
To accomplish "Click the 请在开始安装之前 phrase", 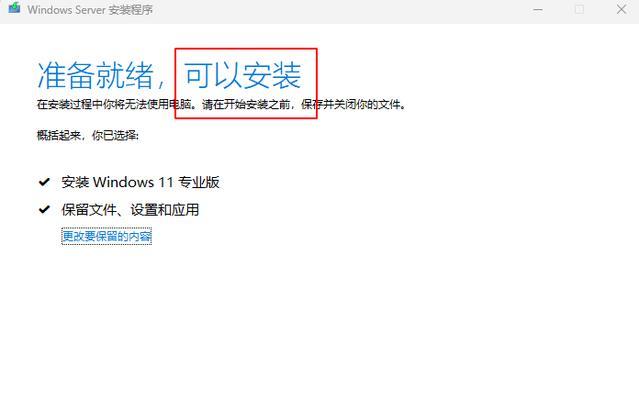I will [246, 105].
